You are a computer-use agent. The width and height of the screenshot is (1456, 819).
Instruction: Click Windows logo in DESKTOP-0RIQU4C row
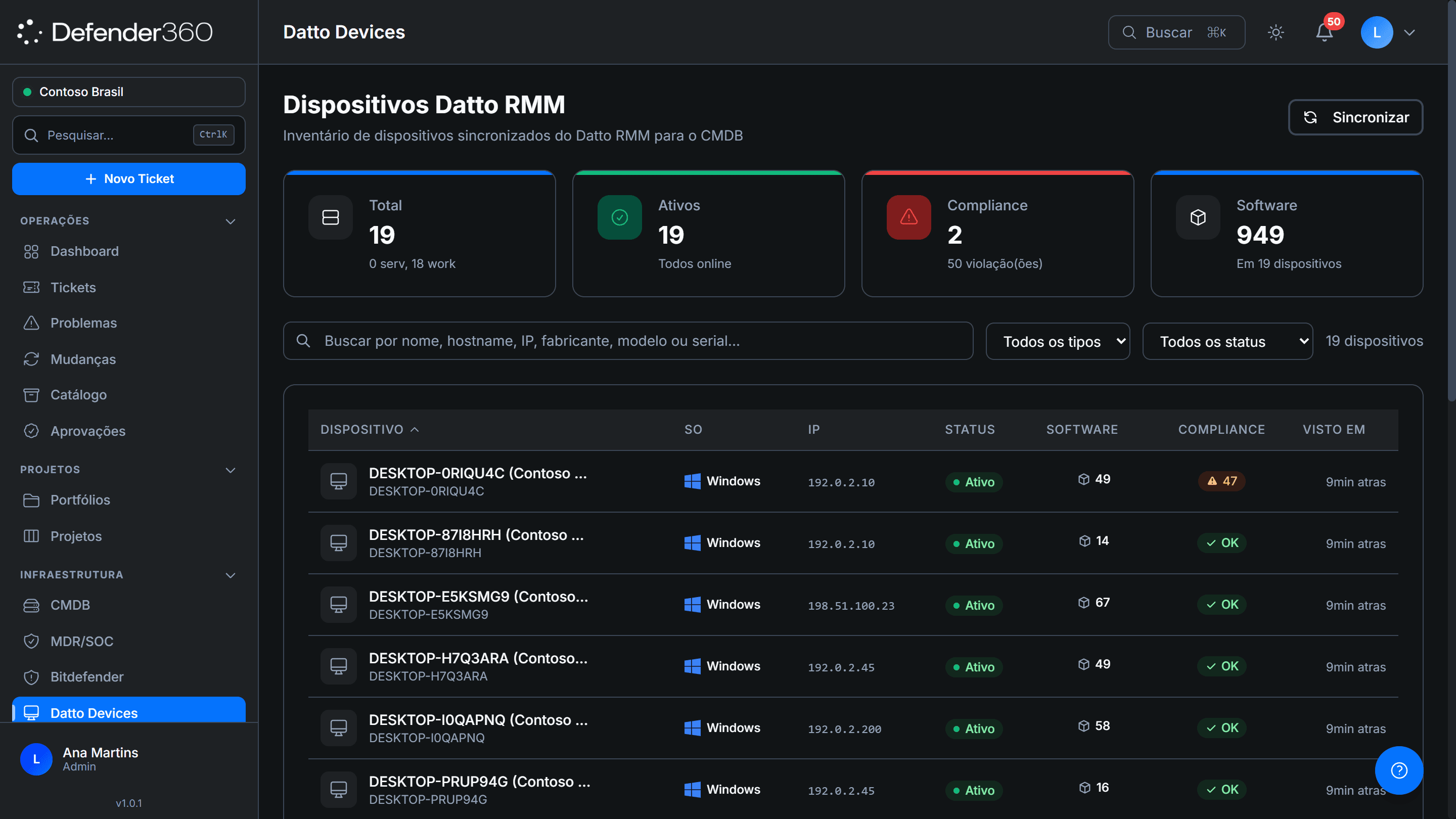coord(693,481)
